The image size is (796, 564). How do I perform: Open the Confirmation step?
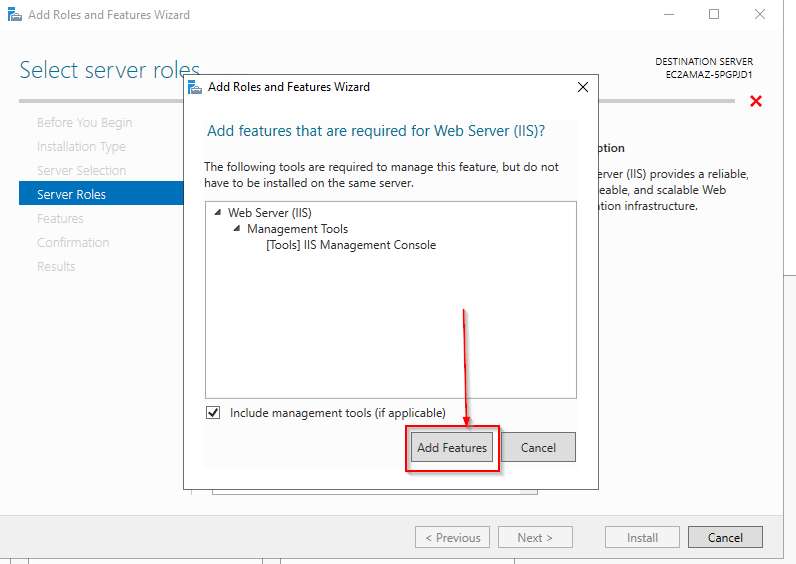click(x=73, y=242)
